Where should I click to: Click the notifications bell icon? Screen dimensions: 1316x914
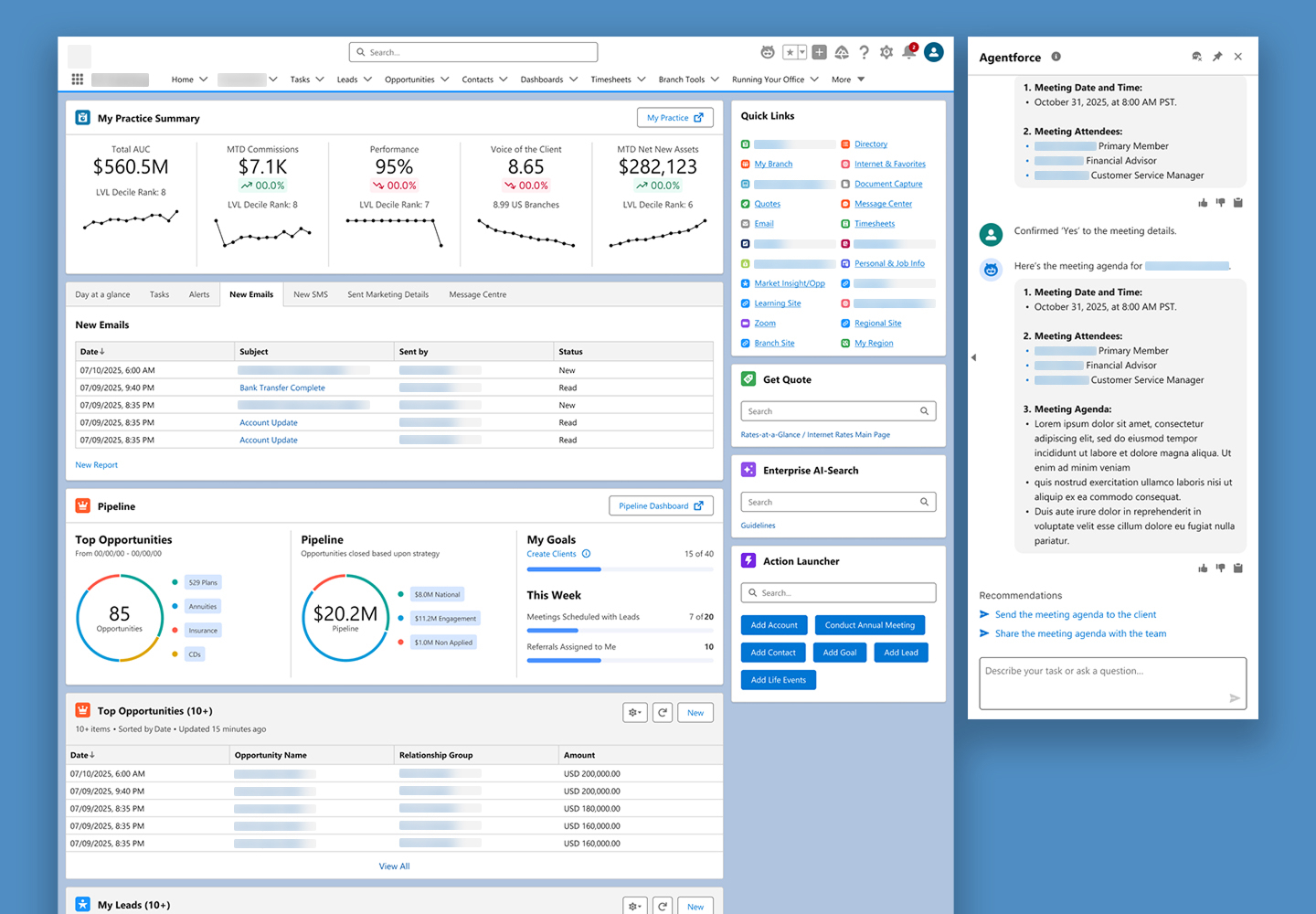[909, 52]
